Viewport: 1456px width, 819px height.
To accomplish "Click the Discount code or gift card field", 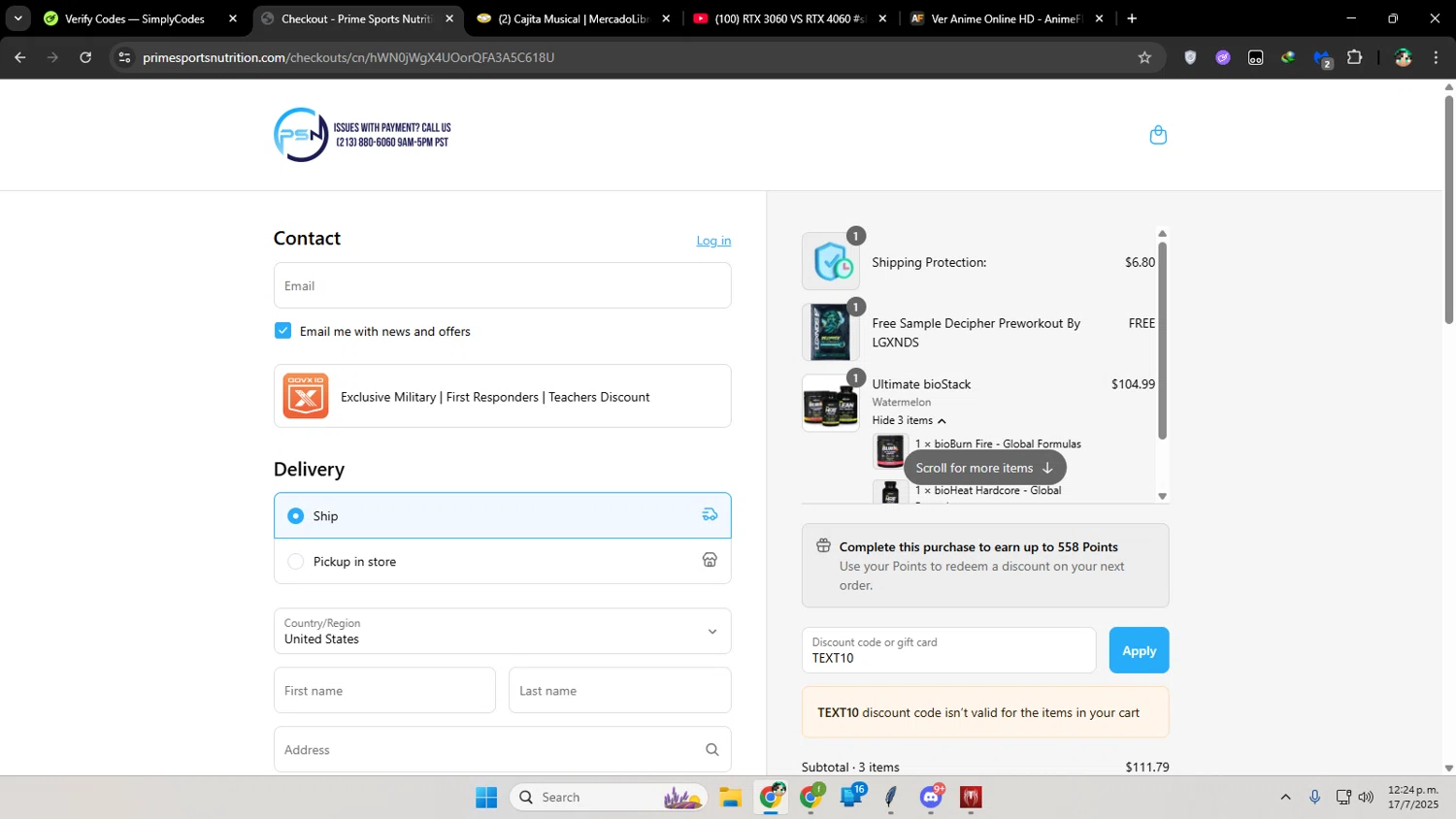I will [948, 650].
